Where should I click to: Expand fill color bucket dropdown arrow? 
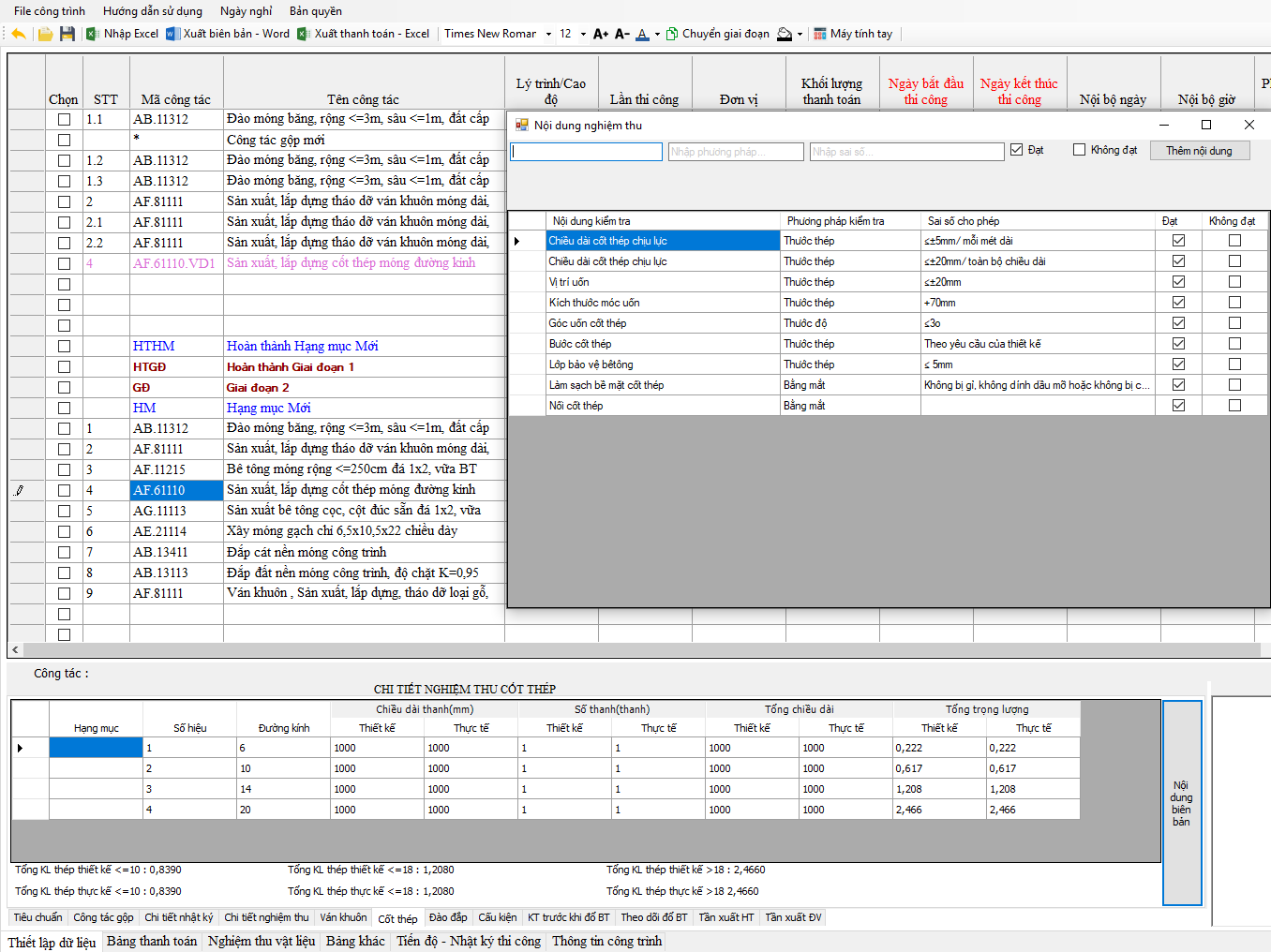click(x=800, y=34)
